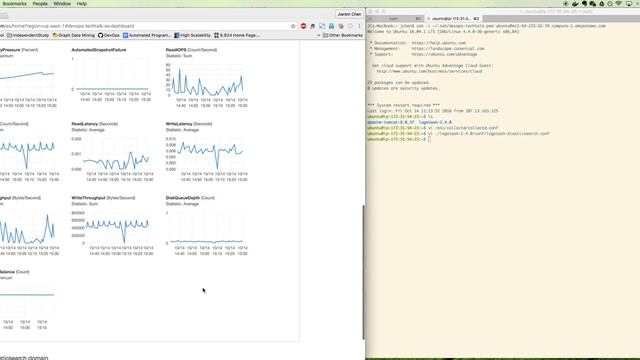The image size is (640, 360).
Task: Open the Wi-Fi status menu
Action: [x=618, y=4]
